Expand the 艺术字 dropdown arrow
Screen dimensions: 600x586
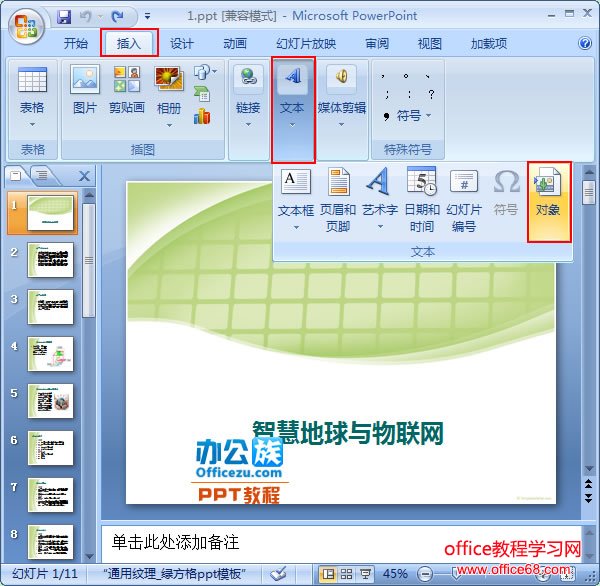point(380,227)
